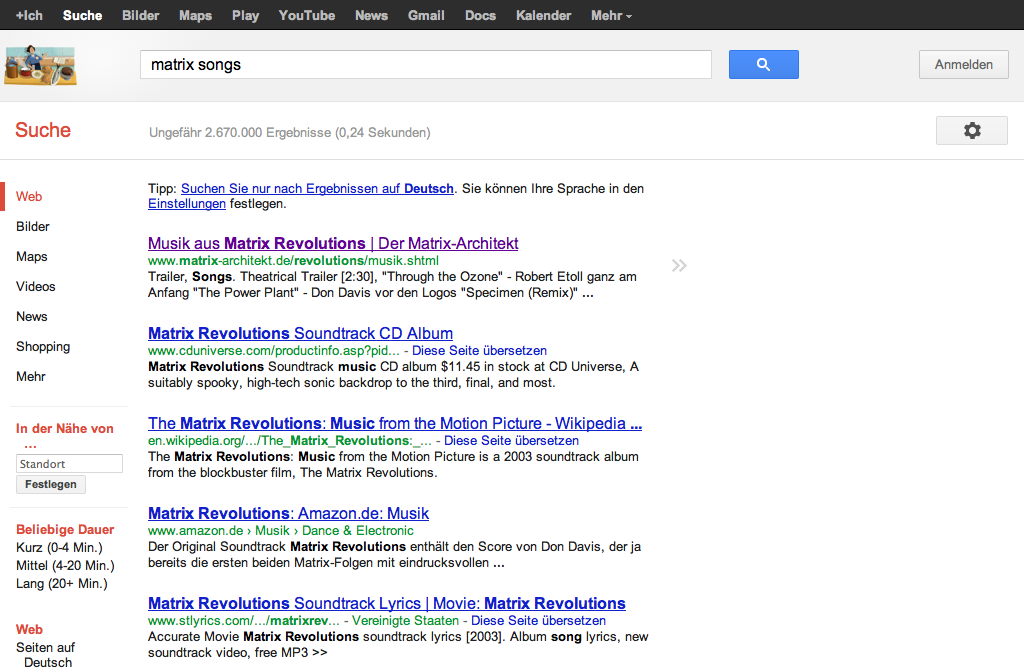
Task: Click Seiten auf Deutsch filter
Action: click(x=46, y=655)
